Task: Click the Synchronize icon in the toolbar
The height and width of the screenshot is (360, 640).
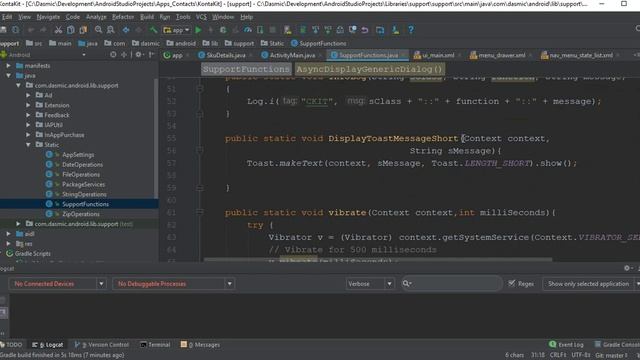Action: coord(16,30)
